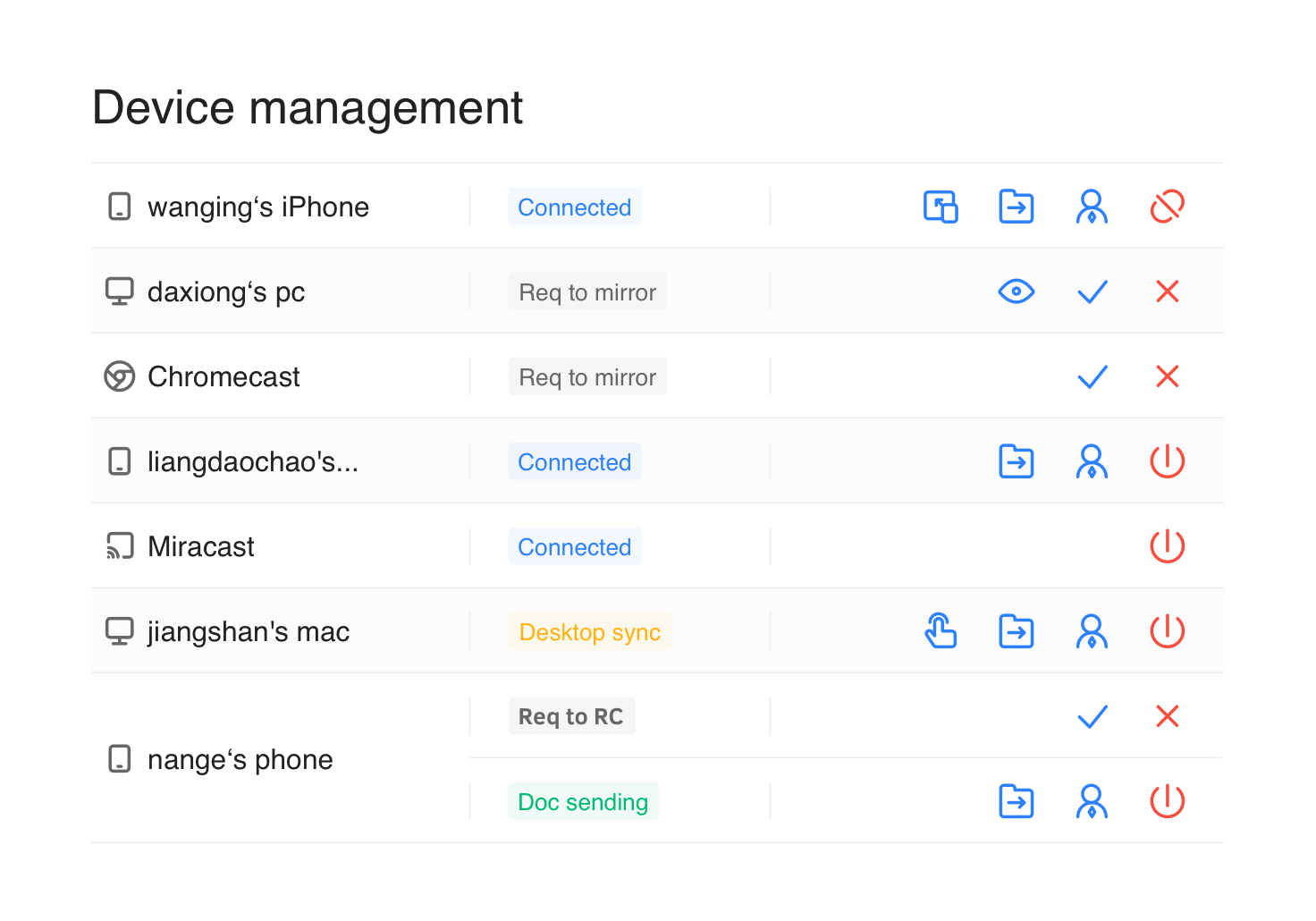Image resolution: width=1316 pixels, height=921 pixels.
Task: Power off the Miracast connection
Action: 1167,546
